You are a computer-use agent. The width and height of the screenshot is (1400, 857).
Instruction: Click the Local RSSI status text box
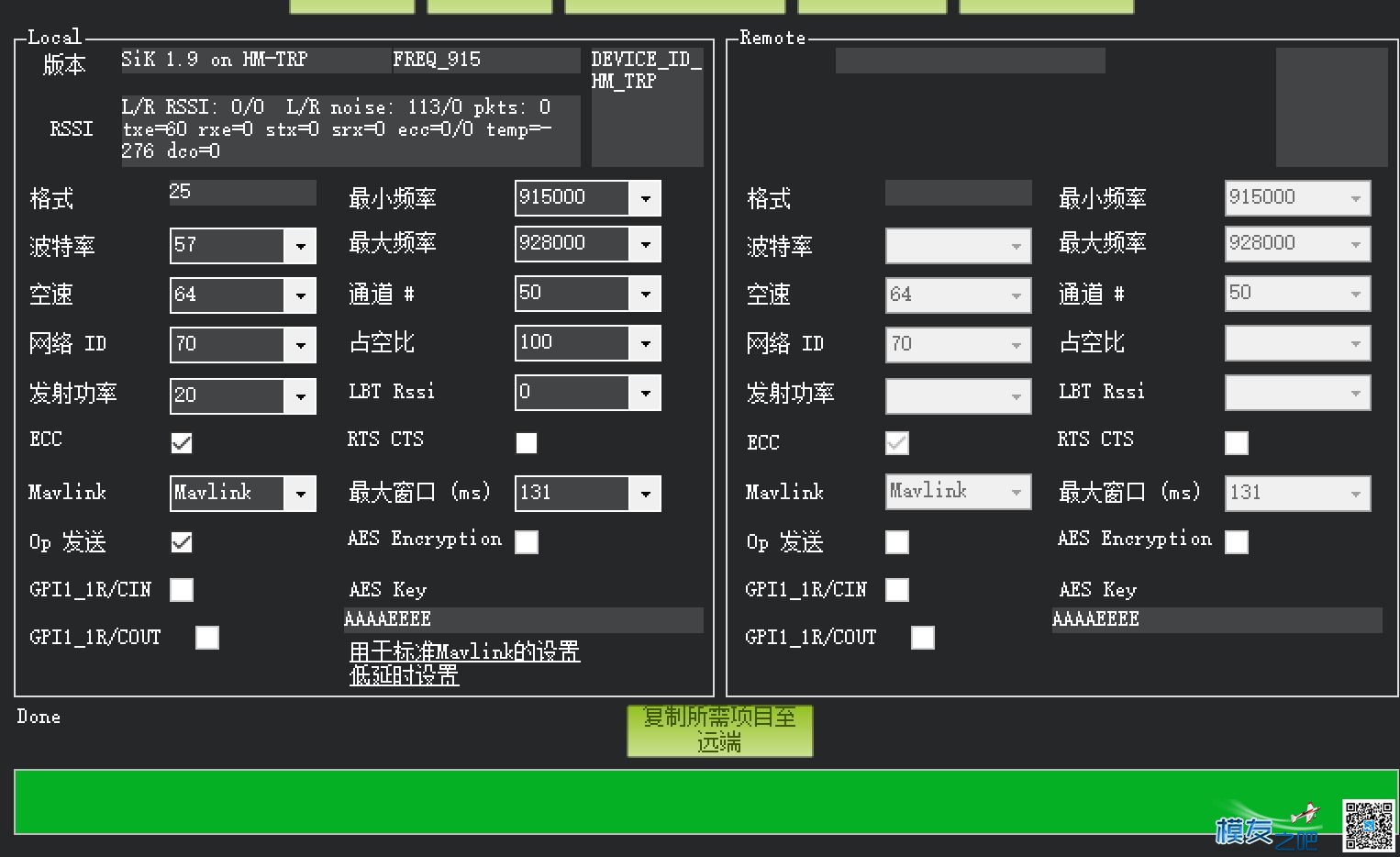[350, 130]
